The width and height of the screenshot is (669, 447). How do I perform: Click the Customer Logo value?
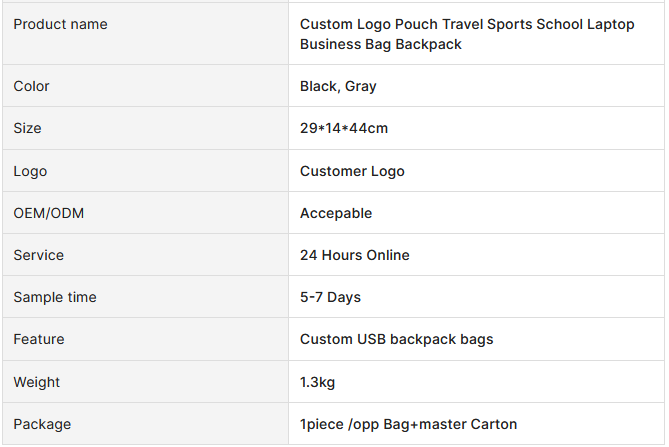click(x=352, y=171)
